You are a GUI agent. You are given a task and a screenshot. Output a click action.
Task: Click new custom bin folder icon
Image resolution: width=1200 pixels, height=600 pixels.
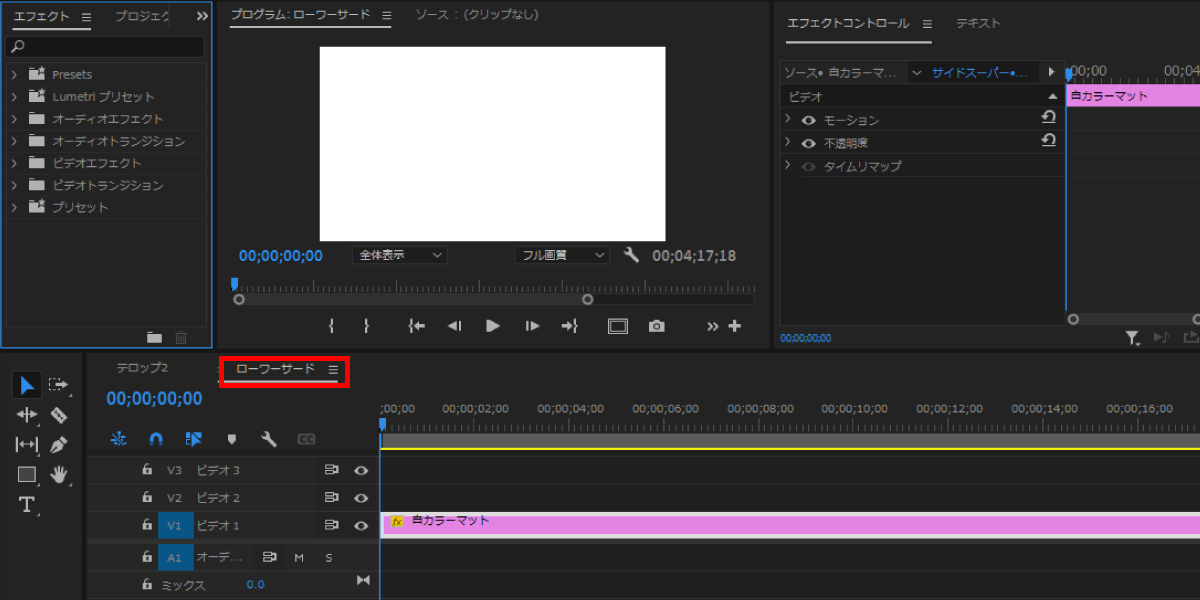click(x=154, y=338)
